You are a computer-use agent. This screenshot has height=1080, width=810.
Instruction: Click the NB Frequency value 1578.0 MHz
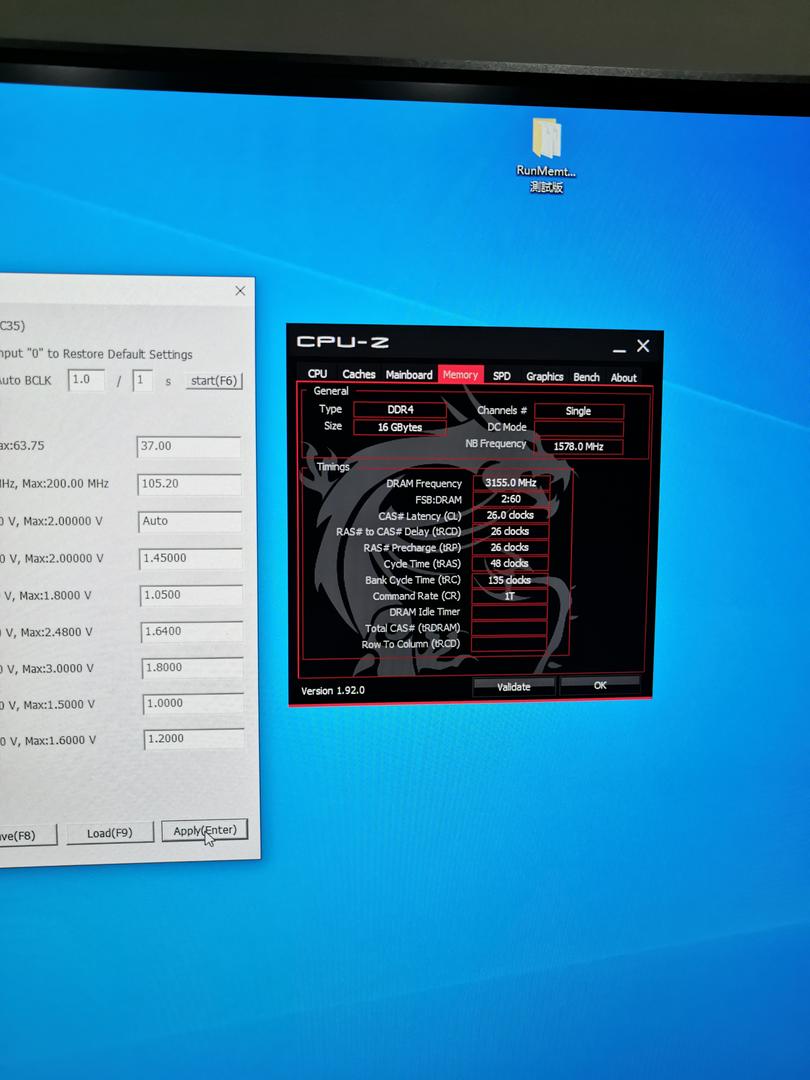[579, 446]
